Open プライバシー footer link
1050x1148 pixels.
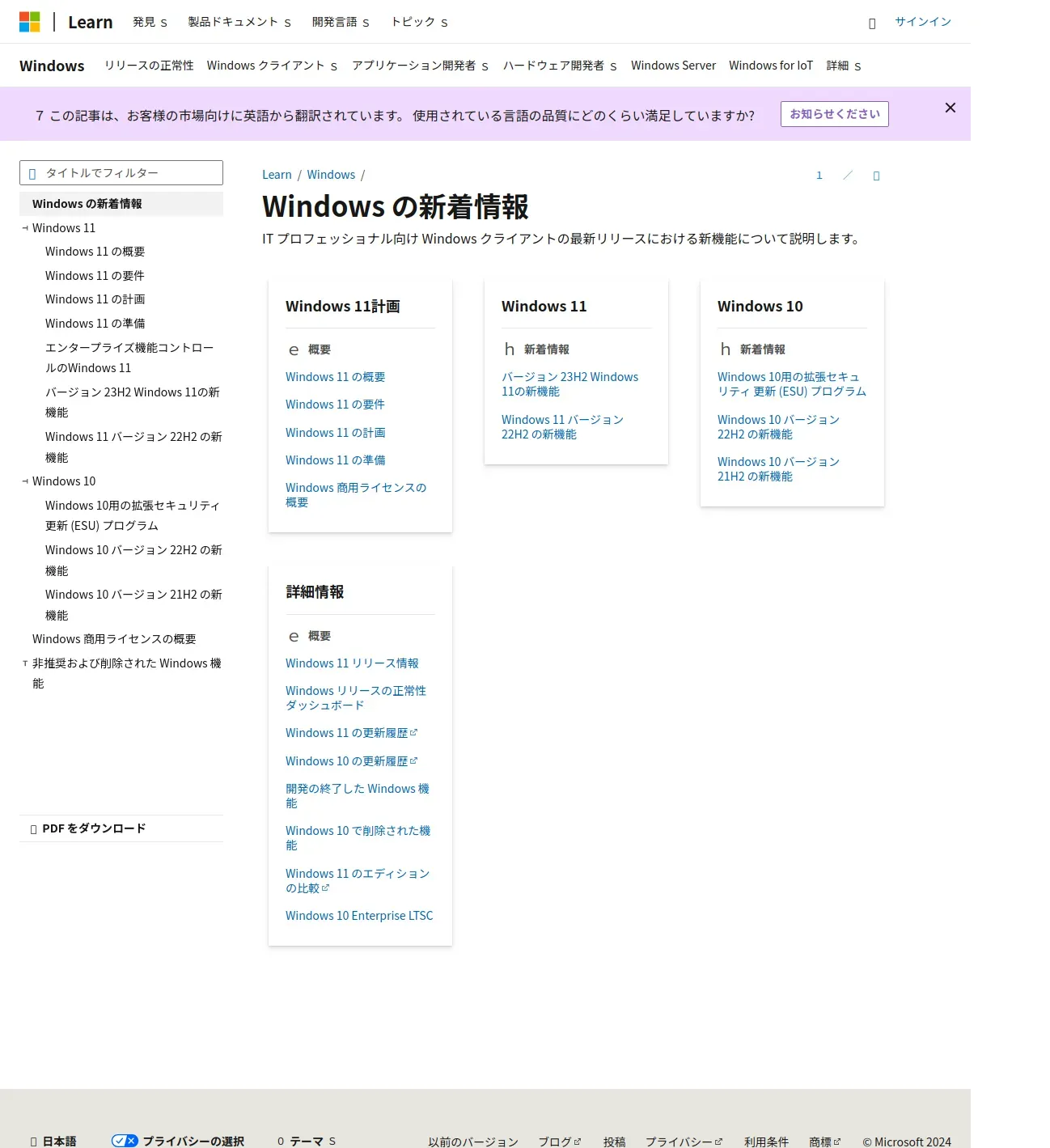pos(684,1142)
